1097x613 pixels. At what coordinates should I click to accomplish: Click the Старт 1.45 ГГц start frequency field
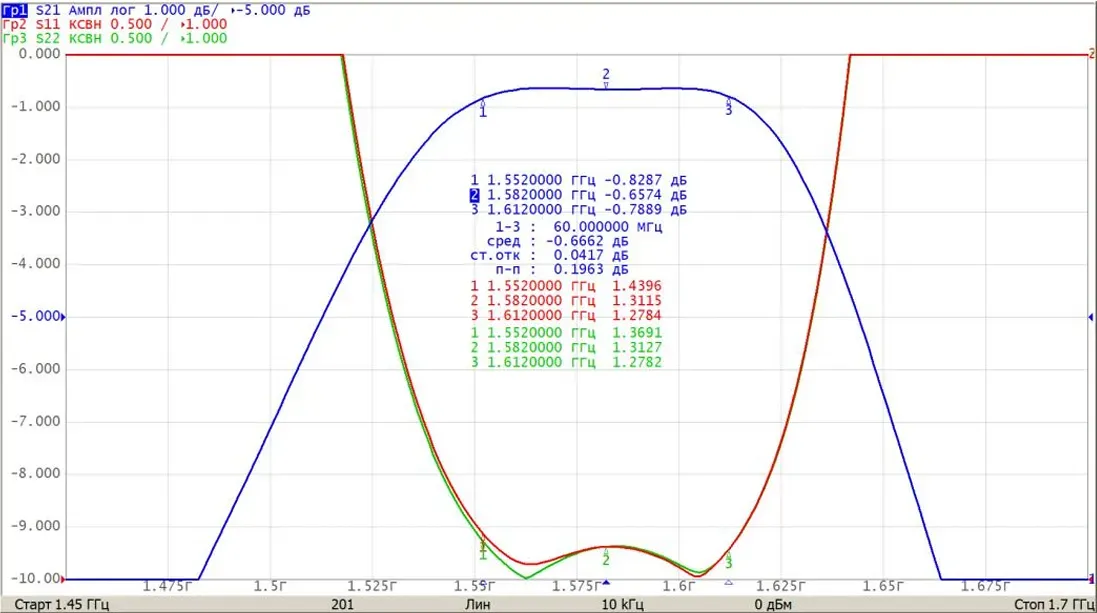coord(62,605)
